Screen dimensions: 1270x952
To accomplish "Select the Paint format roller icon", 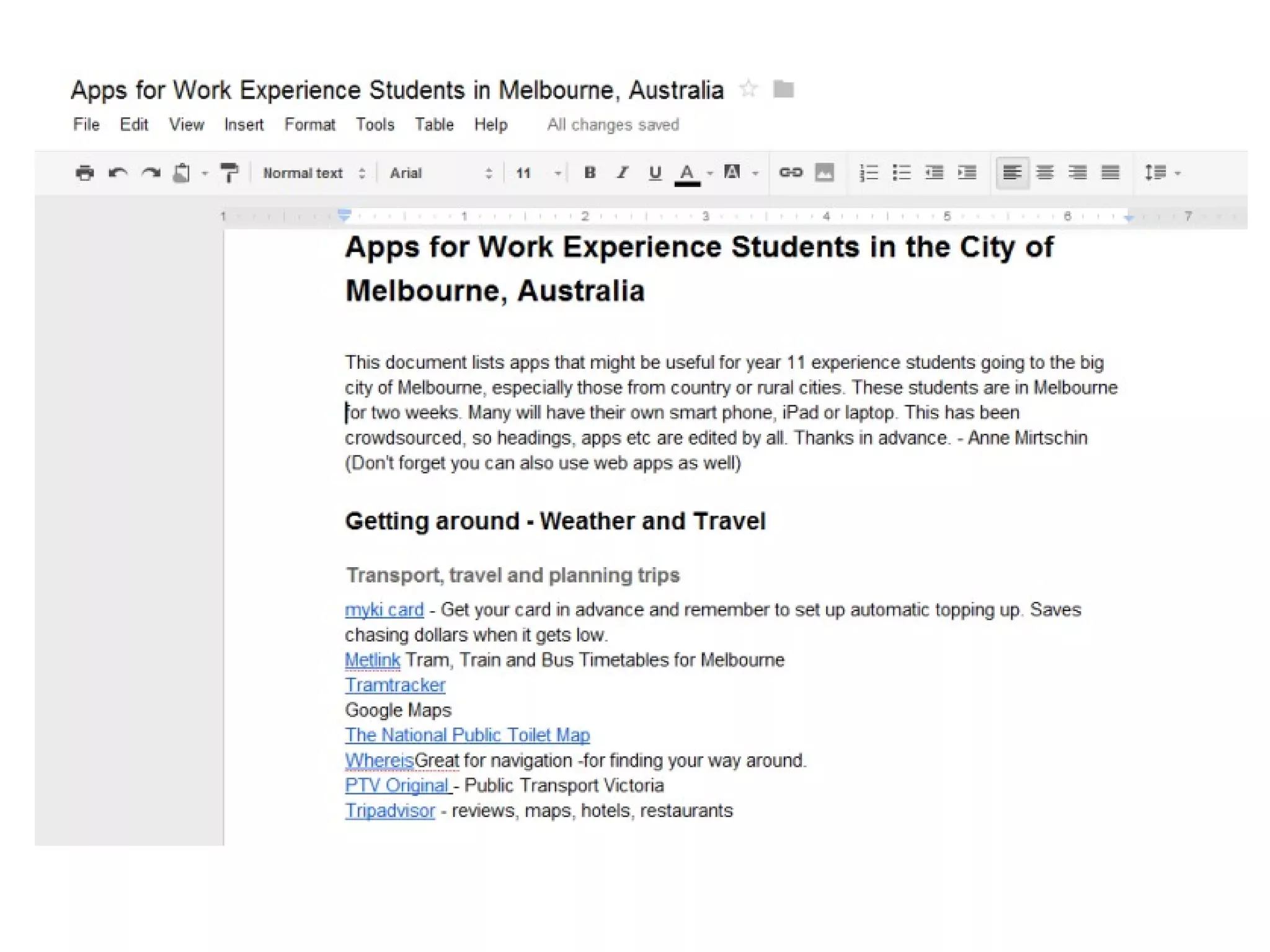I will click(229, 173).
